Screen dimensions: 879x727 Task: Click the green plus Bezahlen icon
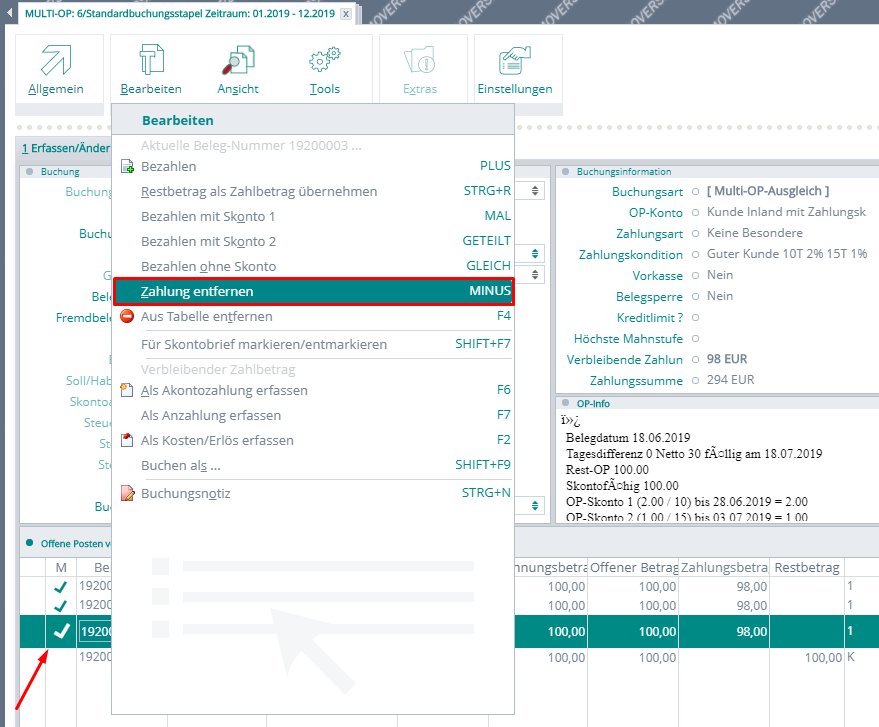[x=127, y=166]
